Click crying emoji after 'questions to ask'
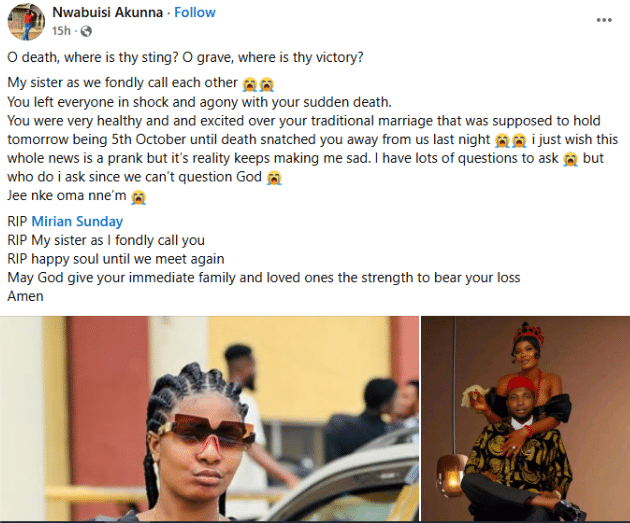Image resolution: width=630 pixels, height=523 pixels. tap(571, 159)
